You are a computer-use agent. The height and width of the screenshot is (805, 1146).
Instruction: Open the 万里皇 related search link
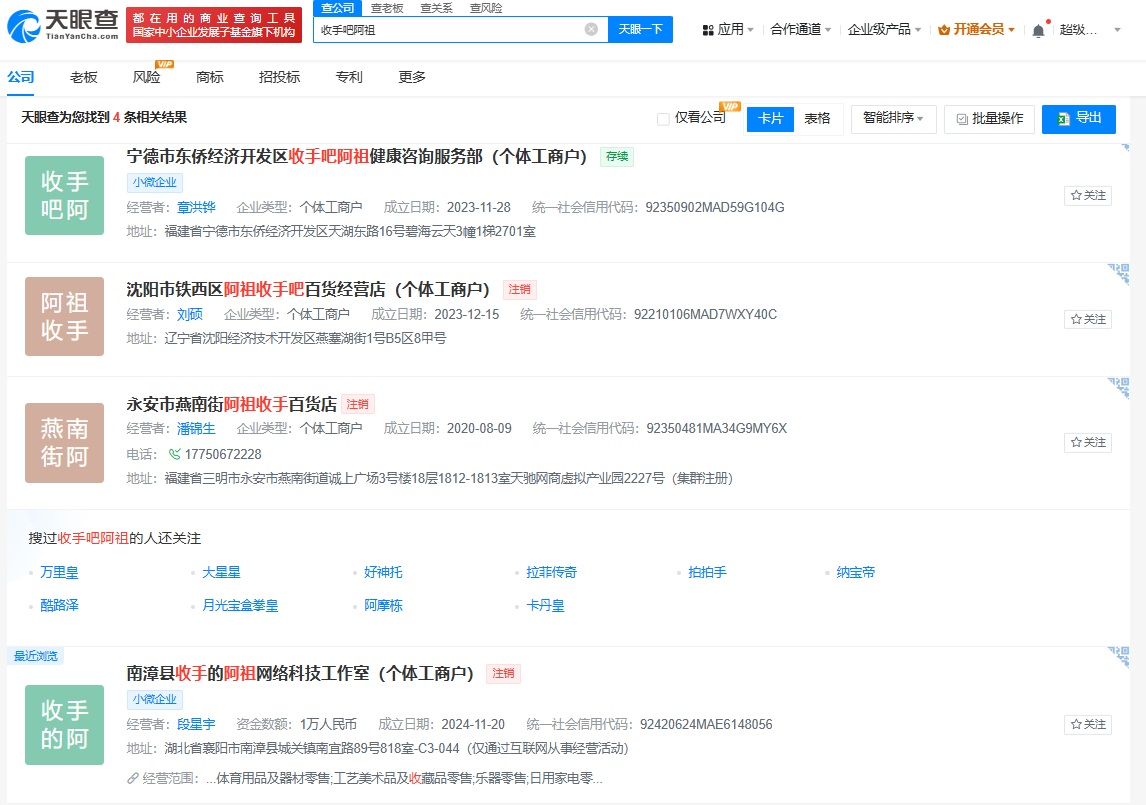click(x=59, y=572)
